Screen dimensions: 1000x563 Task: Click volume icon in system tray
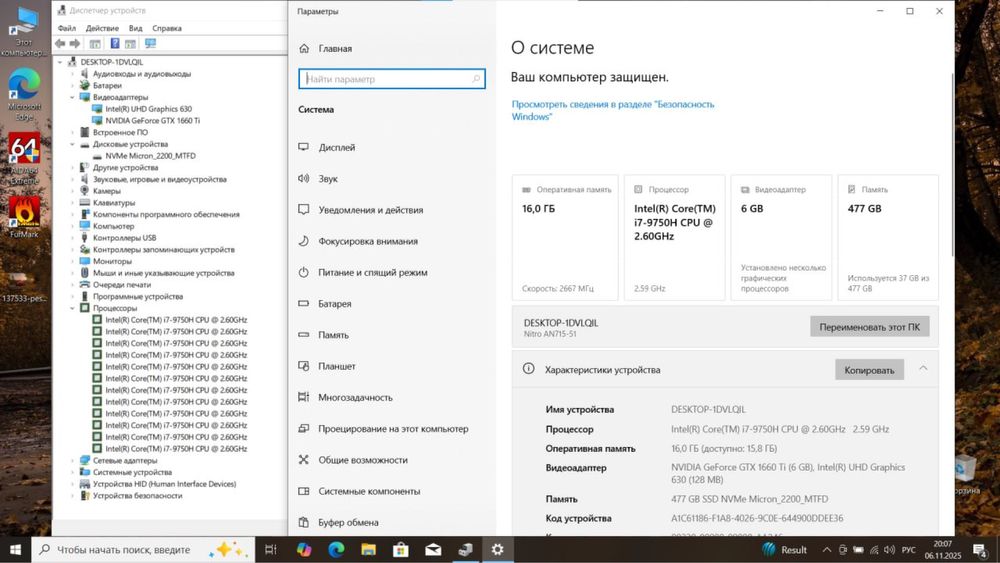click(x=890, y=550)
